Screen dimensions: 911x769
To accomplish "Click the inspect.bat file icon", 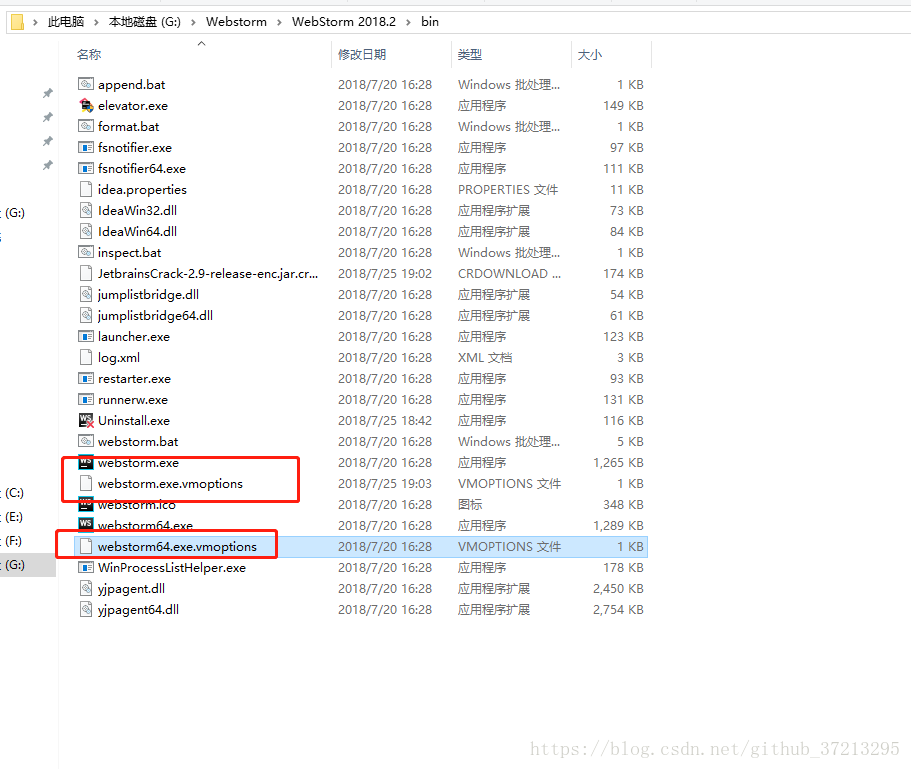I will (86, 252).
